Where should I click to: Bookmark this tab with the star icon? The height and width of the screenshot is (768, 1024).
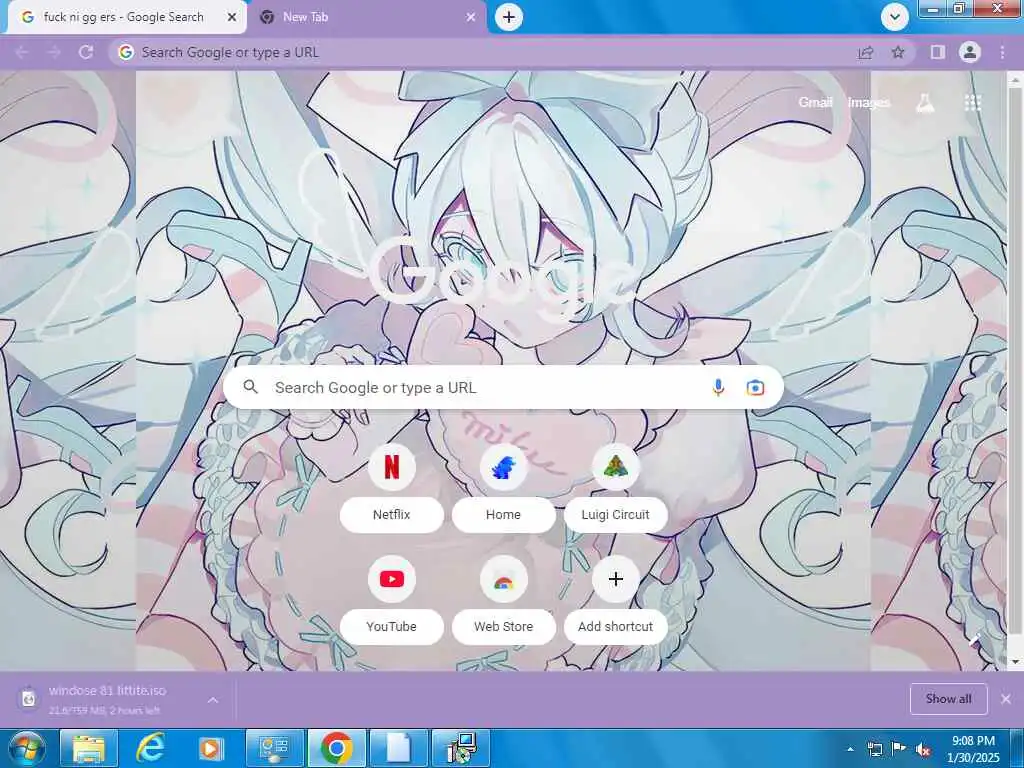click(898, 52)
